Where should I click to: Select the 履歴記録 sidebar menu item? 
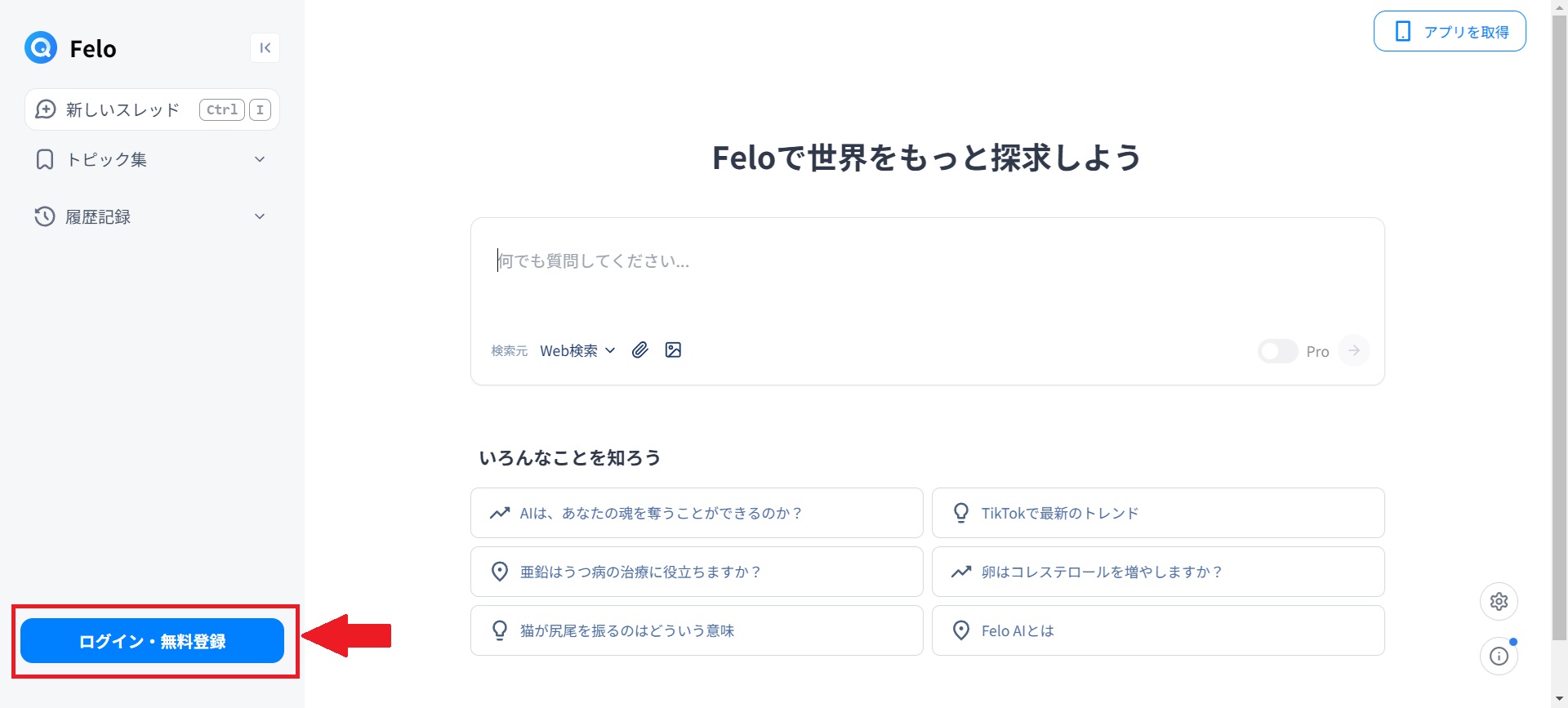[x=98, y=216]
